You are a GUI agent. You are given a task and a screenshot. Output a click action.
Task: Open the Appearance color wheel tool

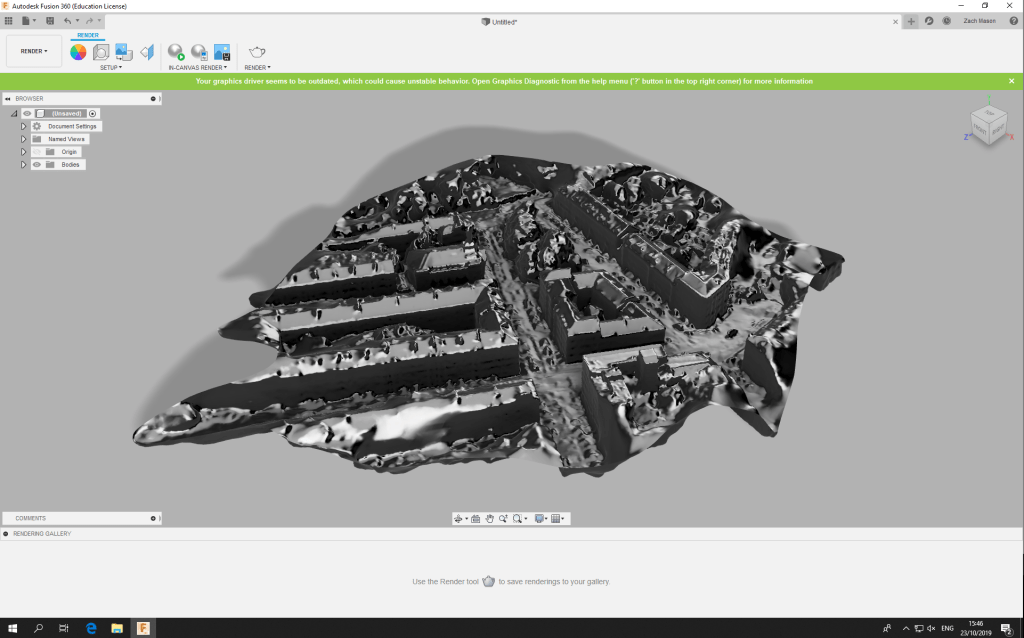78,52
